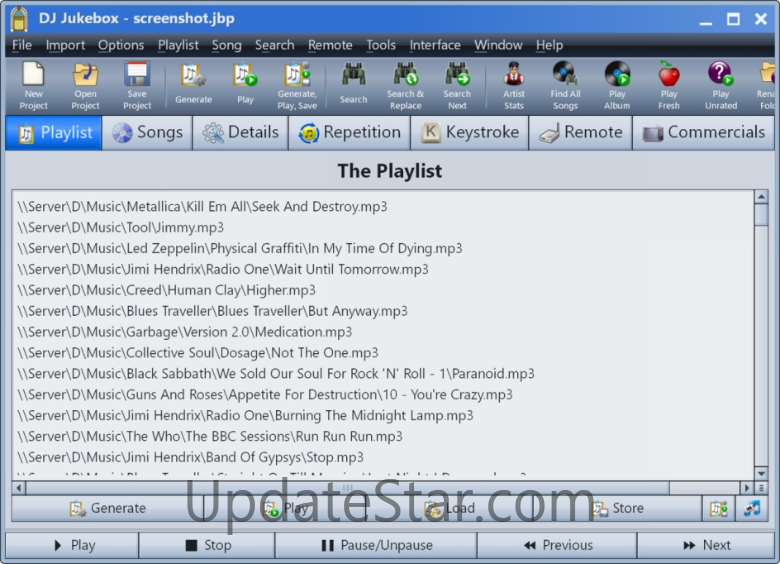Screen dimensions: 780x564
Task: Click the New Project toolbar icon
Action: pyautogui.click(x=34, y=76)
